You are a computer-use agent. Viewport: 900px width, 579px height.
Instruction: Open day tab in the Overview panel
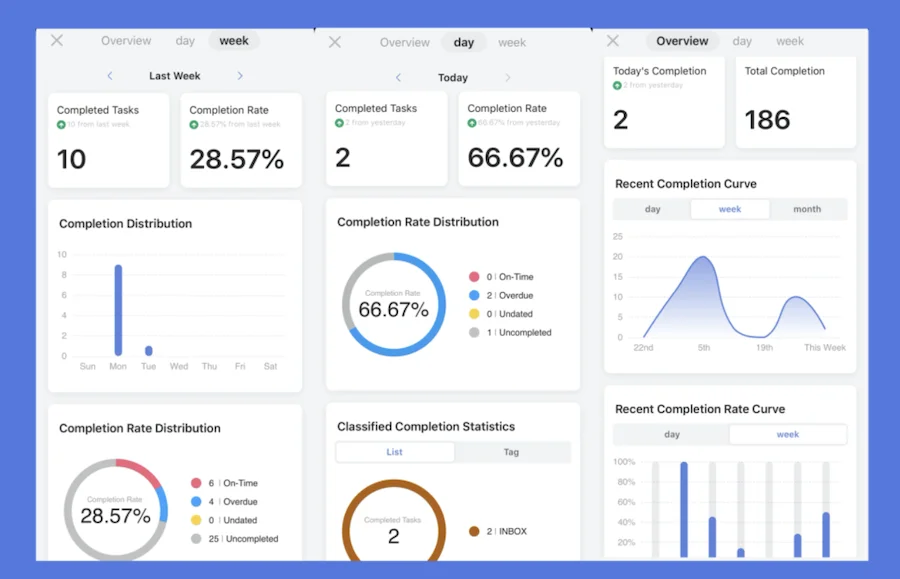[742, 41]
